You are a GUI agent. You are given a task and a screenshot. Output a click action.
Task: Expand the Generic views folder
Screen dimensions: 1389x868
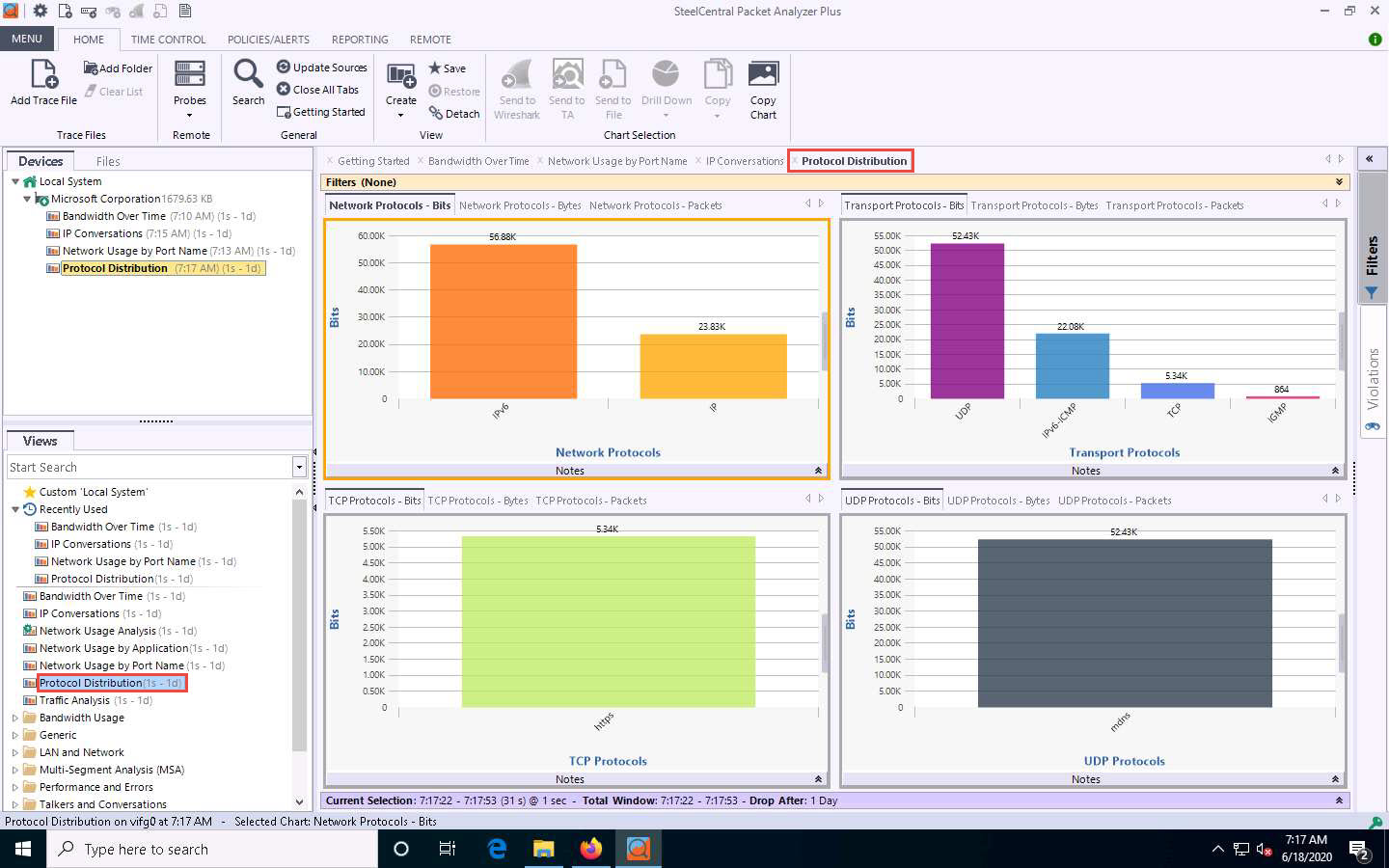(15, 735)
